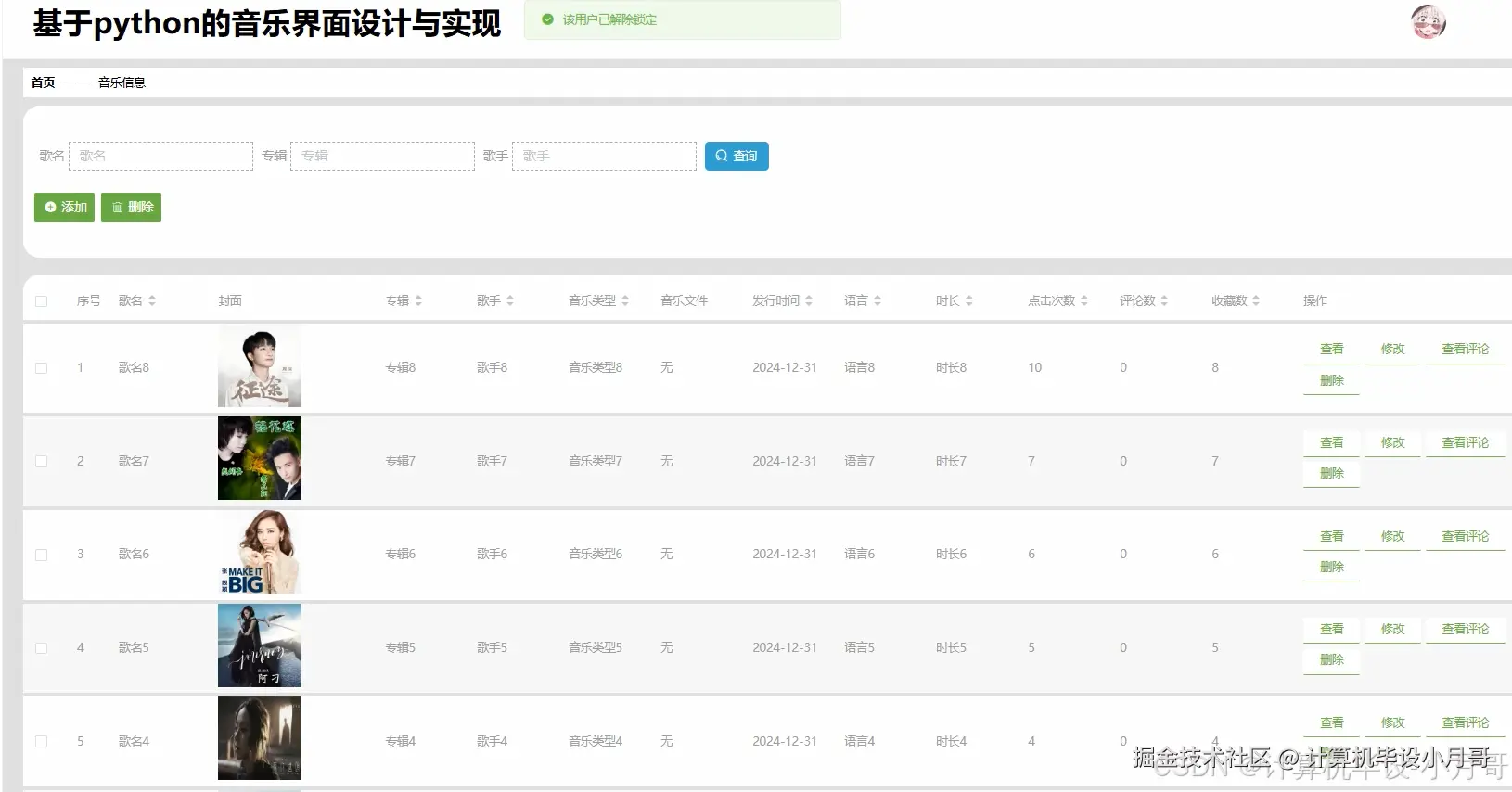Check the row checkbox for 歌名4
The width and height of the screenshot is (1512, 792).
pos(41,741)
